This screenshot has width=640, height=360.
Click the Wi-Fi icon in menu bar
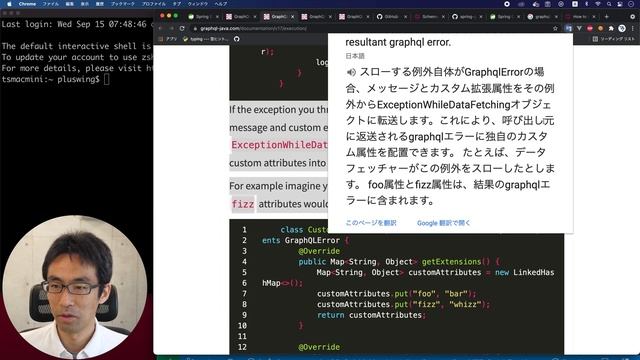[598, 4]
